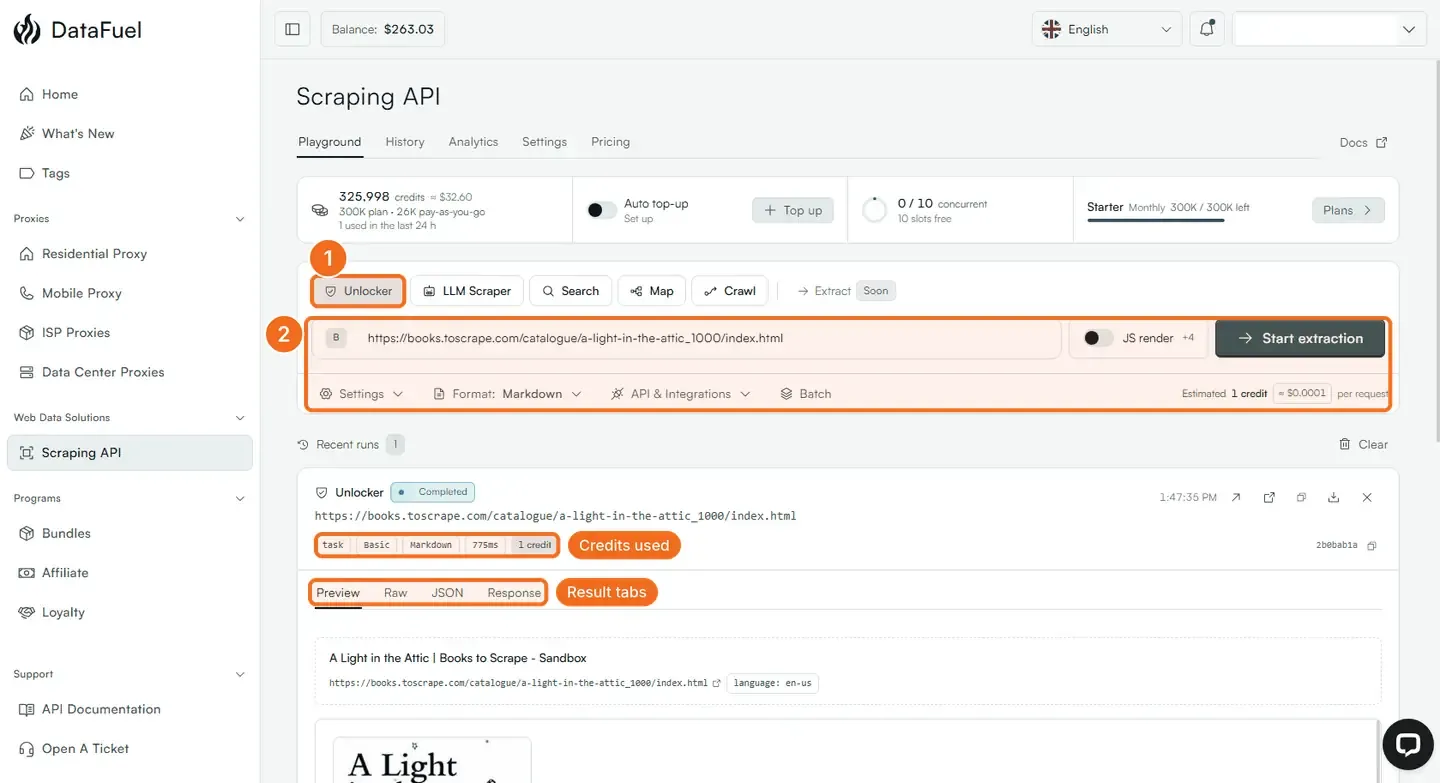
Task: Expand the API & Integrations dropdown
Action: (680, 394)
